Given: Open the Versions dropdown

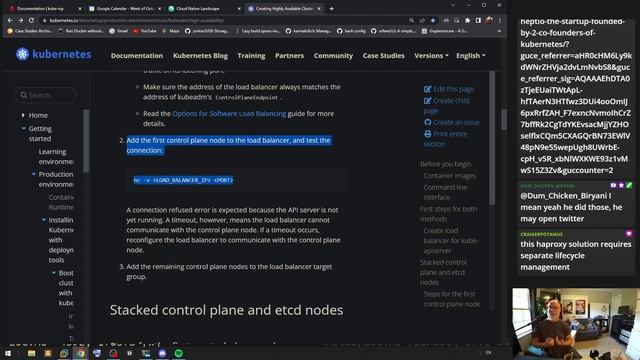Looking at the screenshot, I should [x=431, y=56].
